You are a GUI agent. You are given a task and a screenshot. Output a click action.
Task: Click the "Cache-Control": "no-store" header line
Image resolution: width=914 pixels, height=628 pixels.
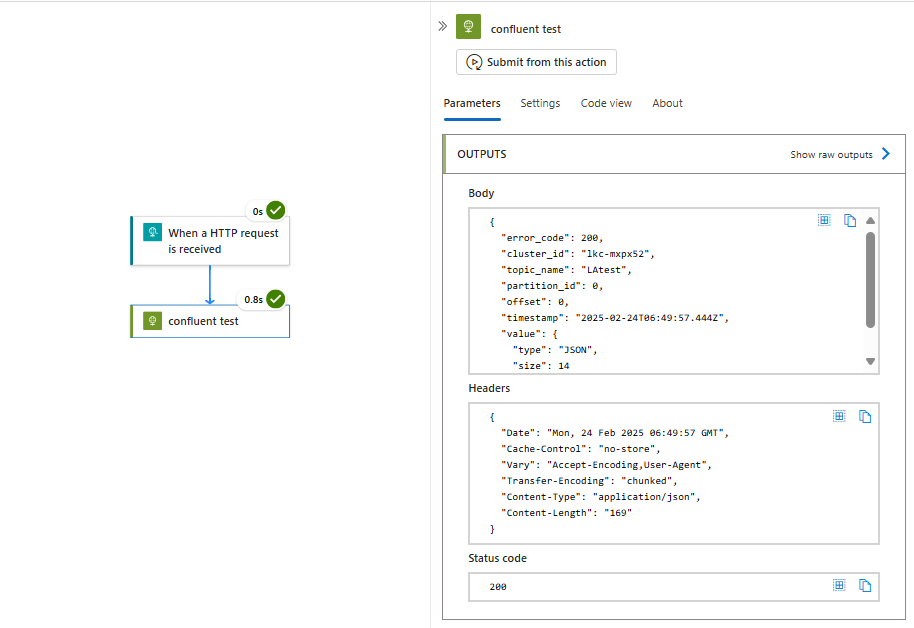581,449
